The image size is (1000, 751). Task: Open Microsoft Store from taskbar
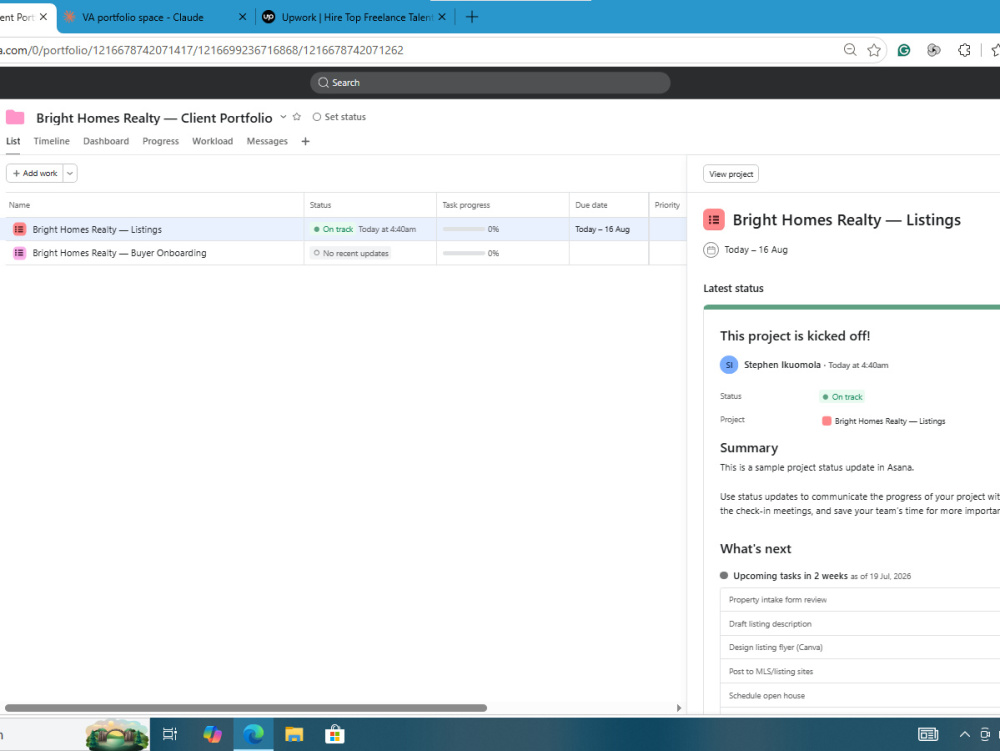click(x=335, y=734)
